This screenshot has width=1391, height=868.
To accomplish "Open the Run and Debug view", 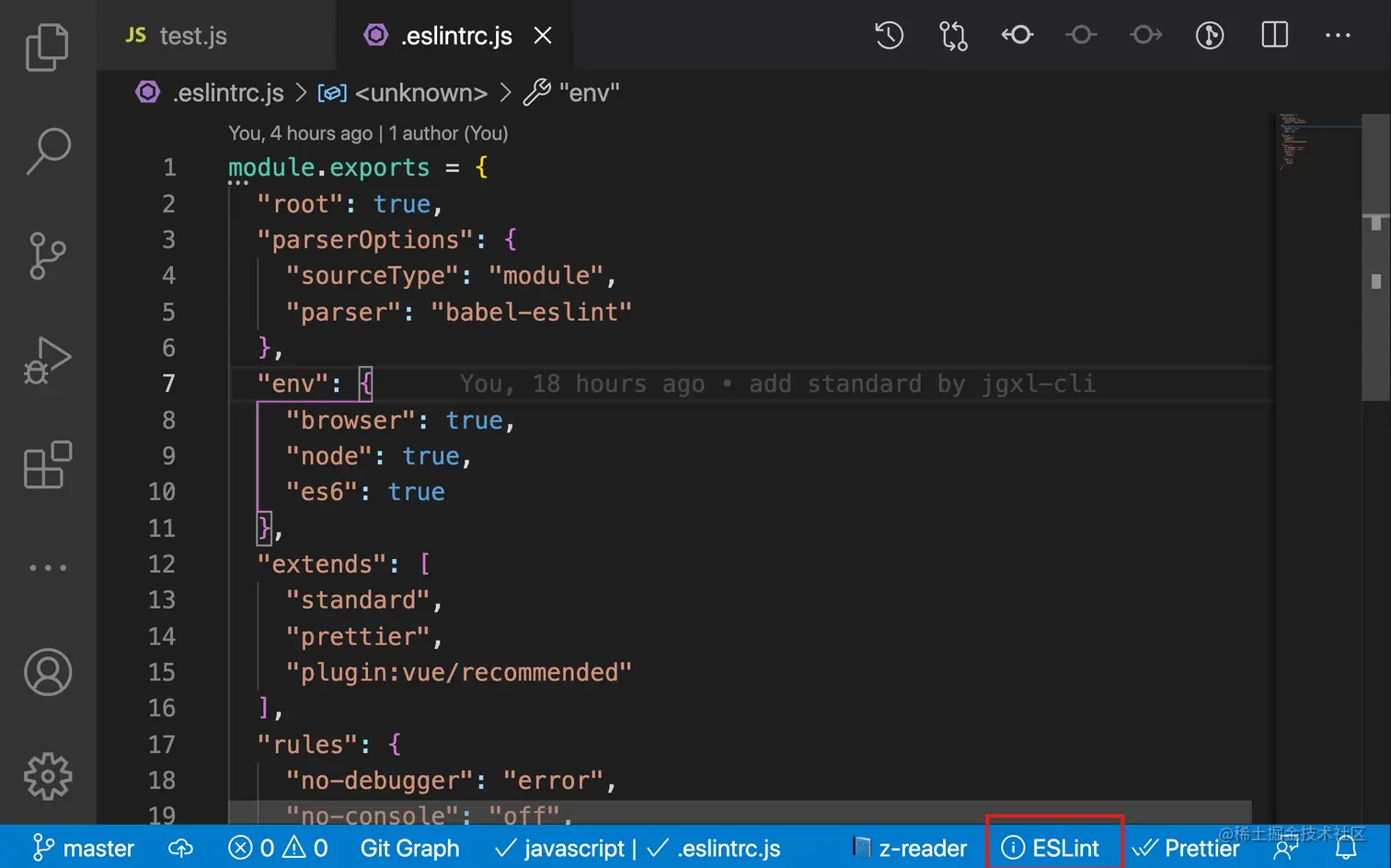I will 47,360.
